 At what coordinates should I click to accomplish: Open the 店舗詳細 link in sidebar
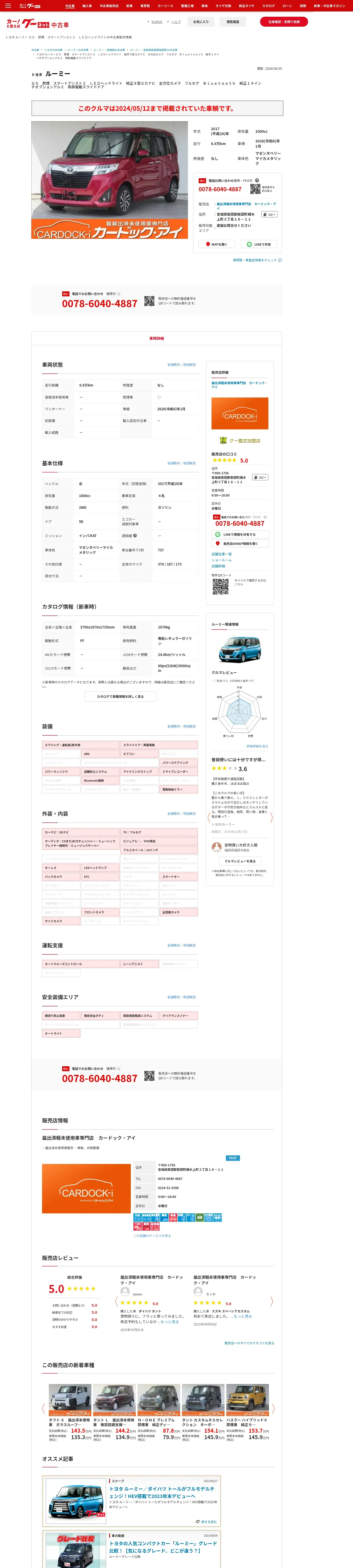click(218, 566)
